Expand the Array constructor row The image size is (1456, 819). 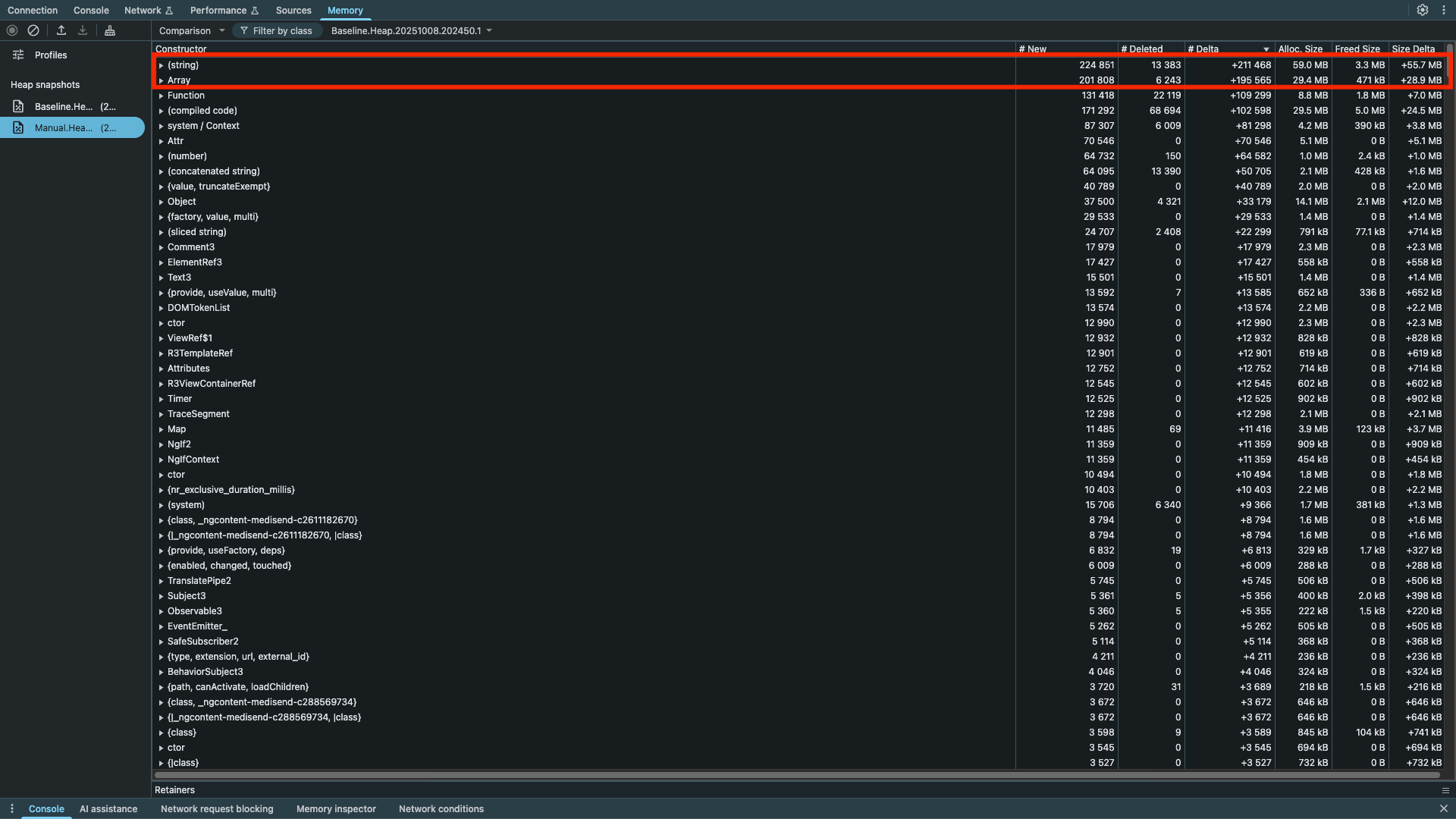pyautogui.click(x=162, y=80)
